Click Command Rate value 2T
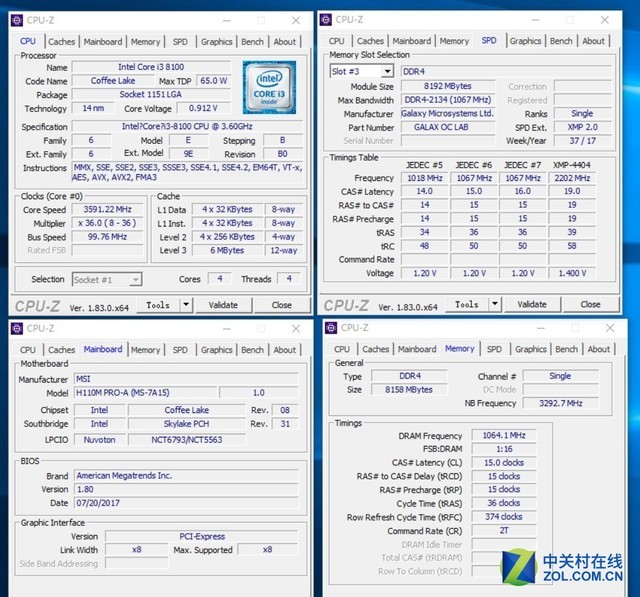This screenshot has height=597, width=640. point(504,530)
